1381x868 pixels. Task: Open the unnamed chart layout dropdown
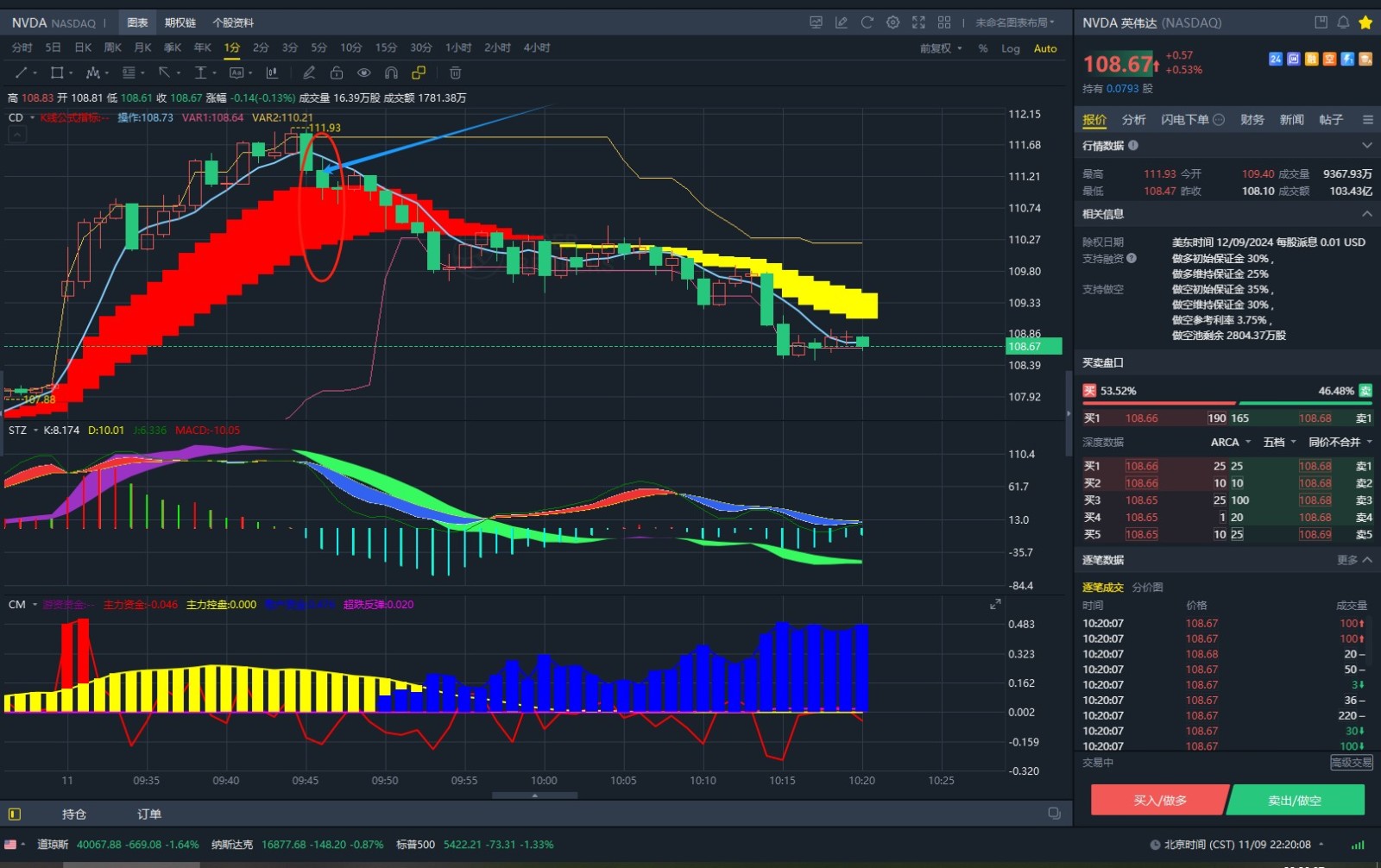[x=1015, y=22]
